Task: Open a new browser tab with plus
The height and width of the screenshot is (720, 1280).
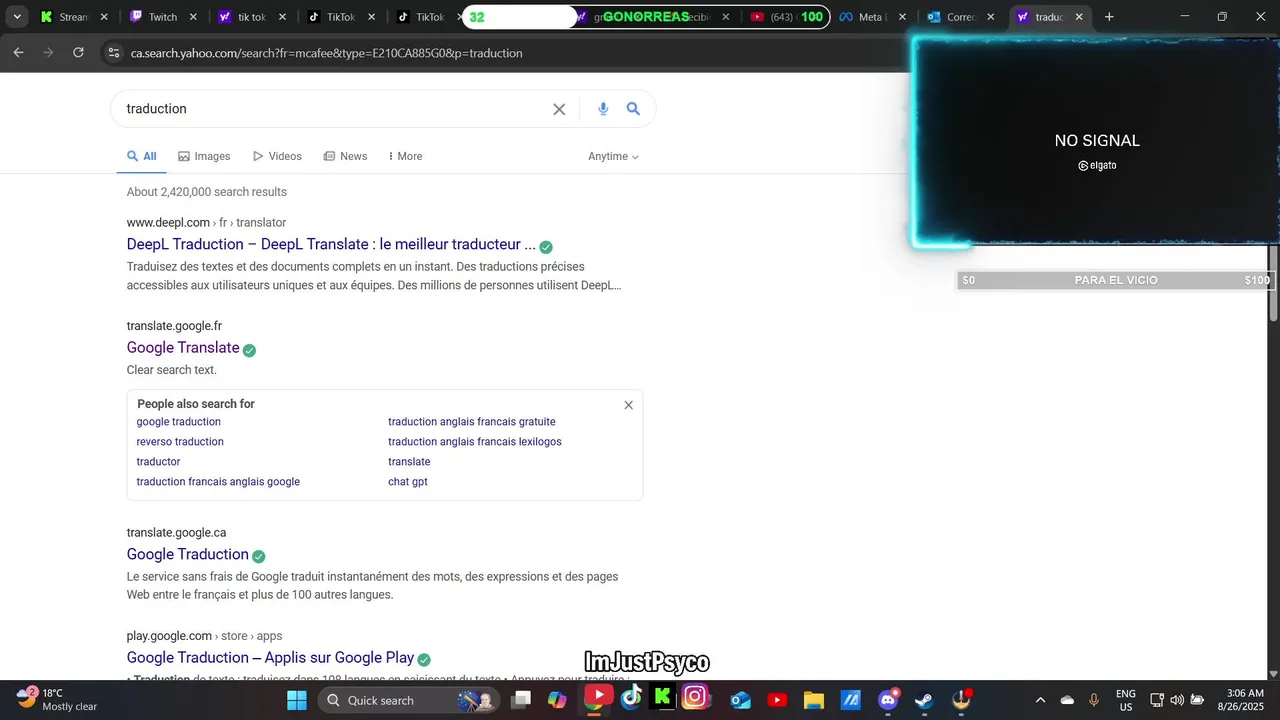Action: coord(1109,17)
